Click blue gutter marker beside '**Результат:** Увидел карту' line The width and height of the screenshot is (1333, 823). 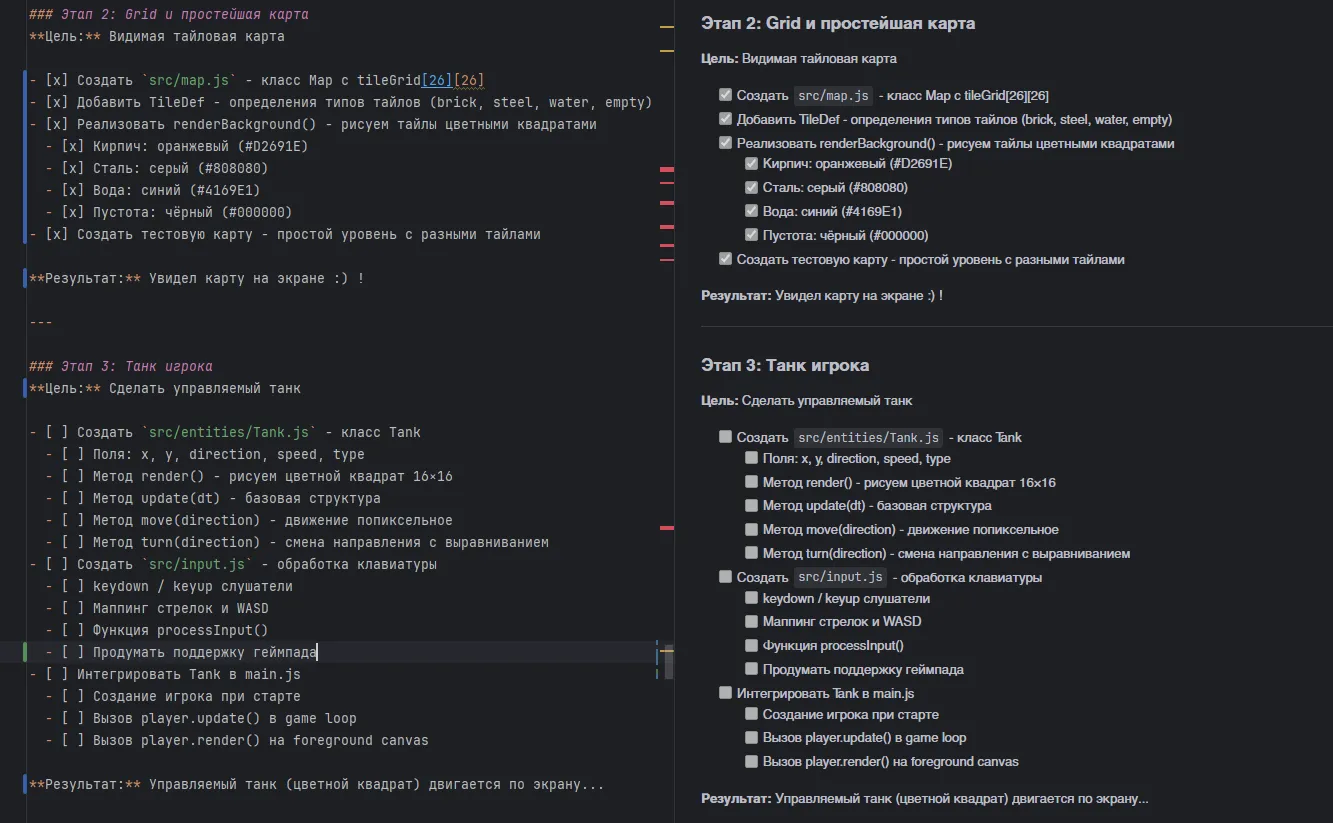(25, 278)
